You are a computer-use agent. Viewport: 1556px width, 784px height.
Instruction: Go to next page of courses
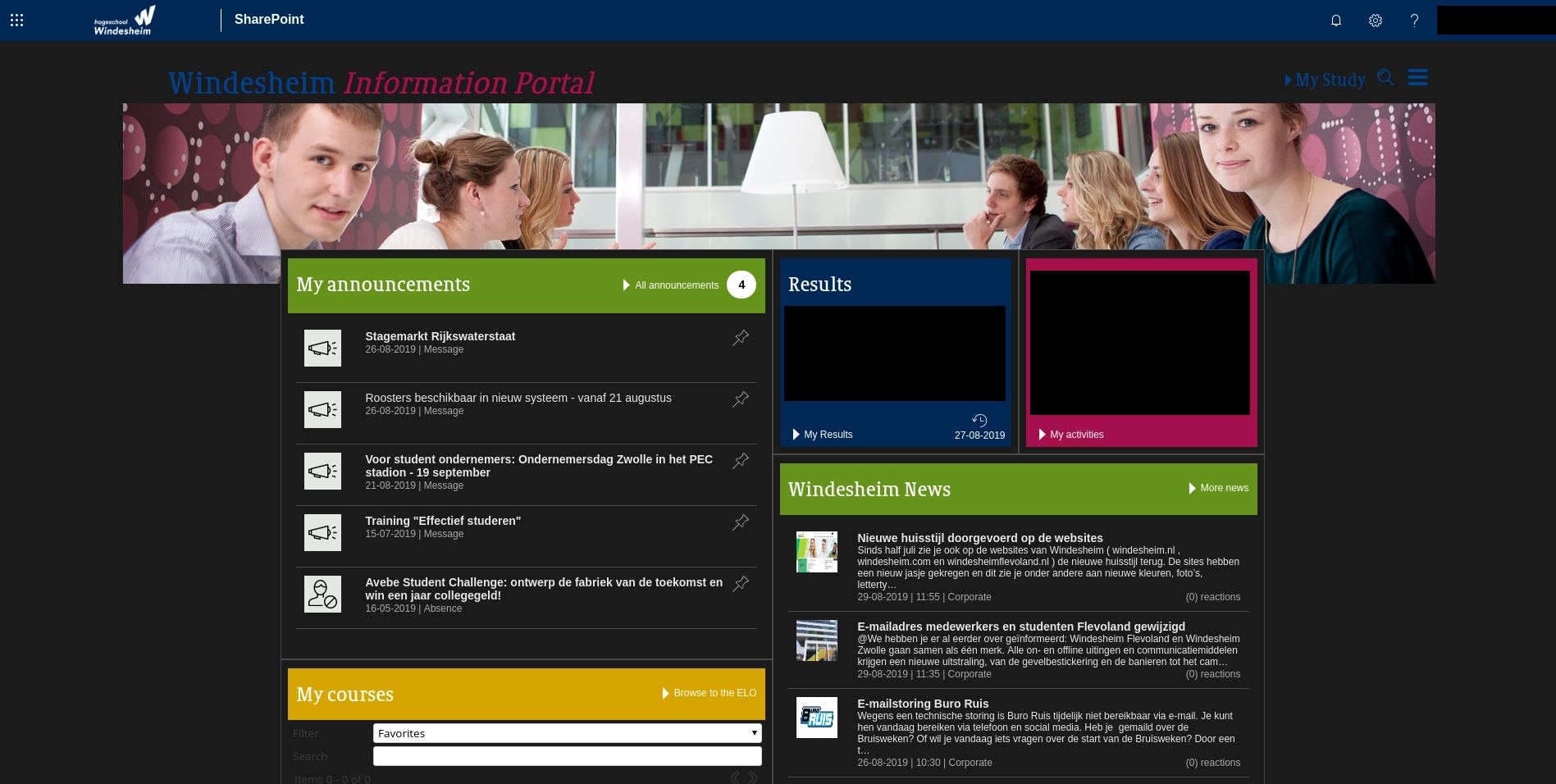[x=753, y=777]
